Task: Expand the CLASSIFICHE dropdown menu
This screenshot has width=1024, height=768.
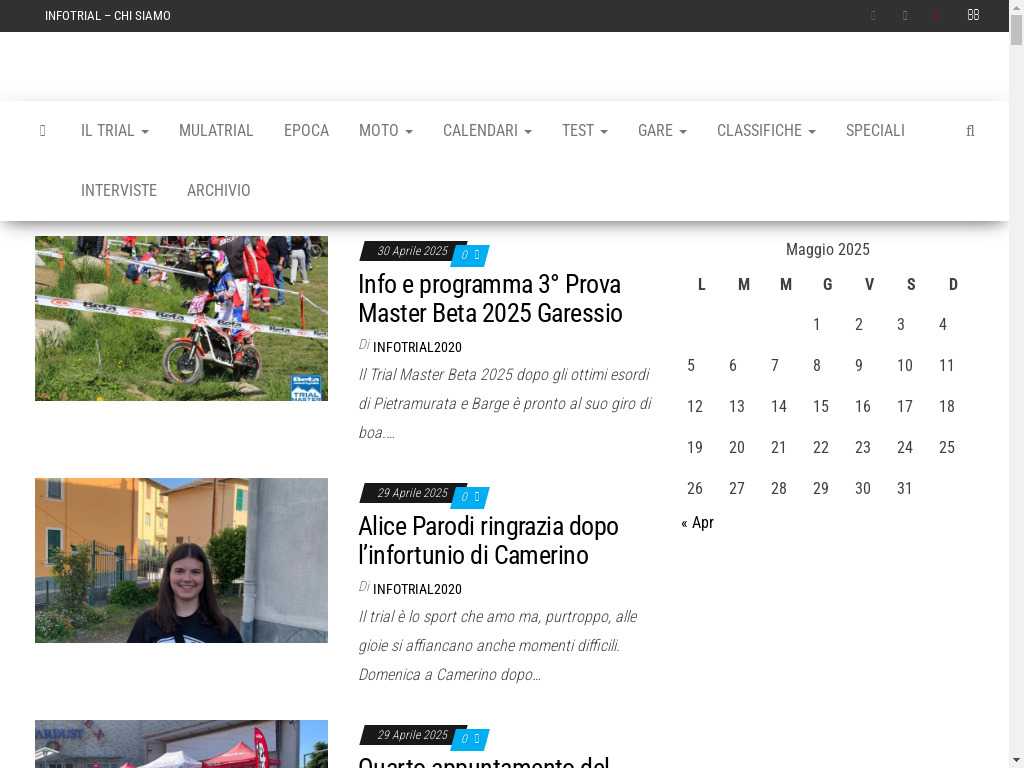Action: [766, 131]
